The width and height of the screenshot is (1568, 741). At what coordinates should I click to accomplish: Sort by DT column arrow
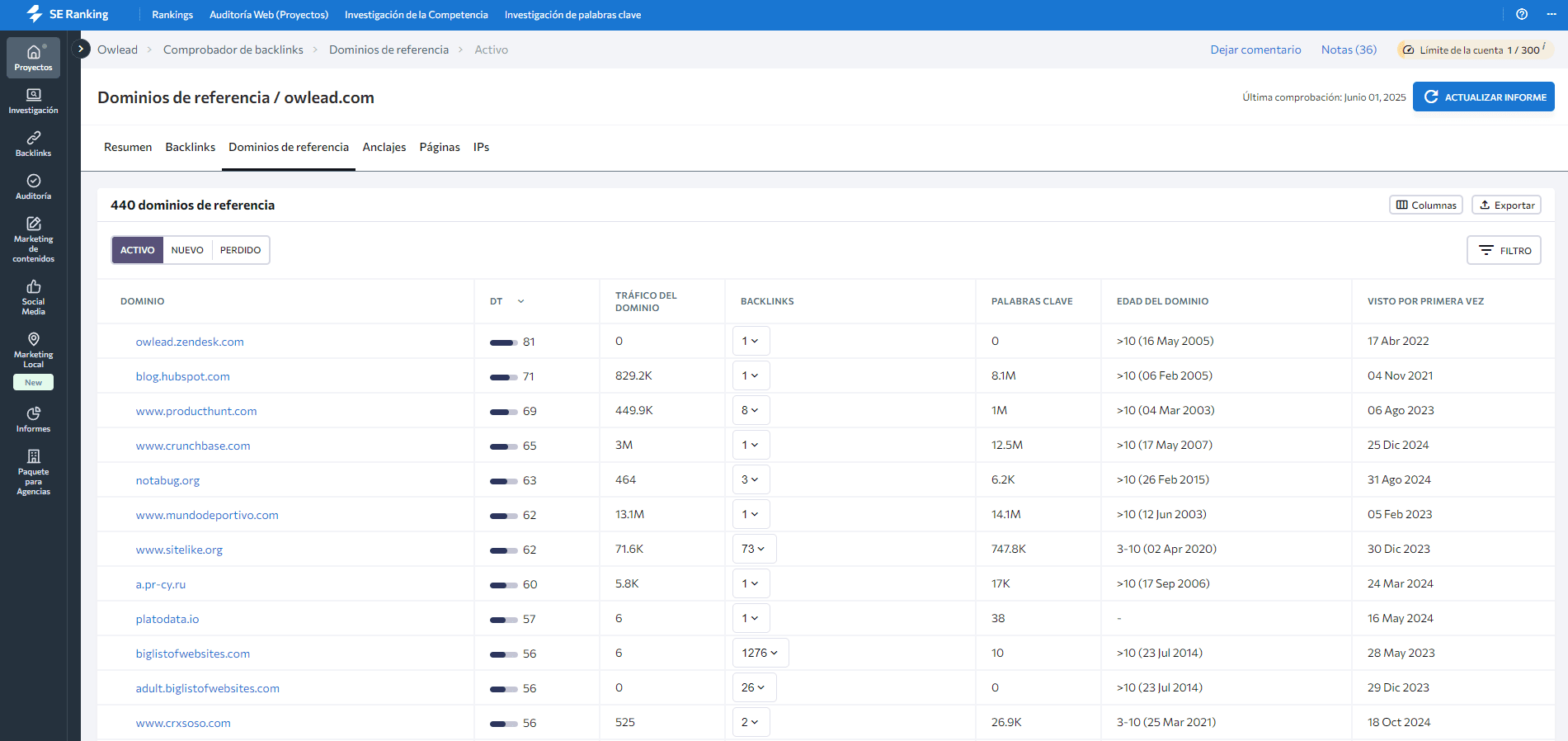[521, 301]
